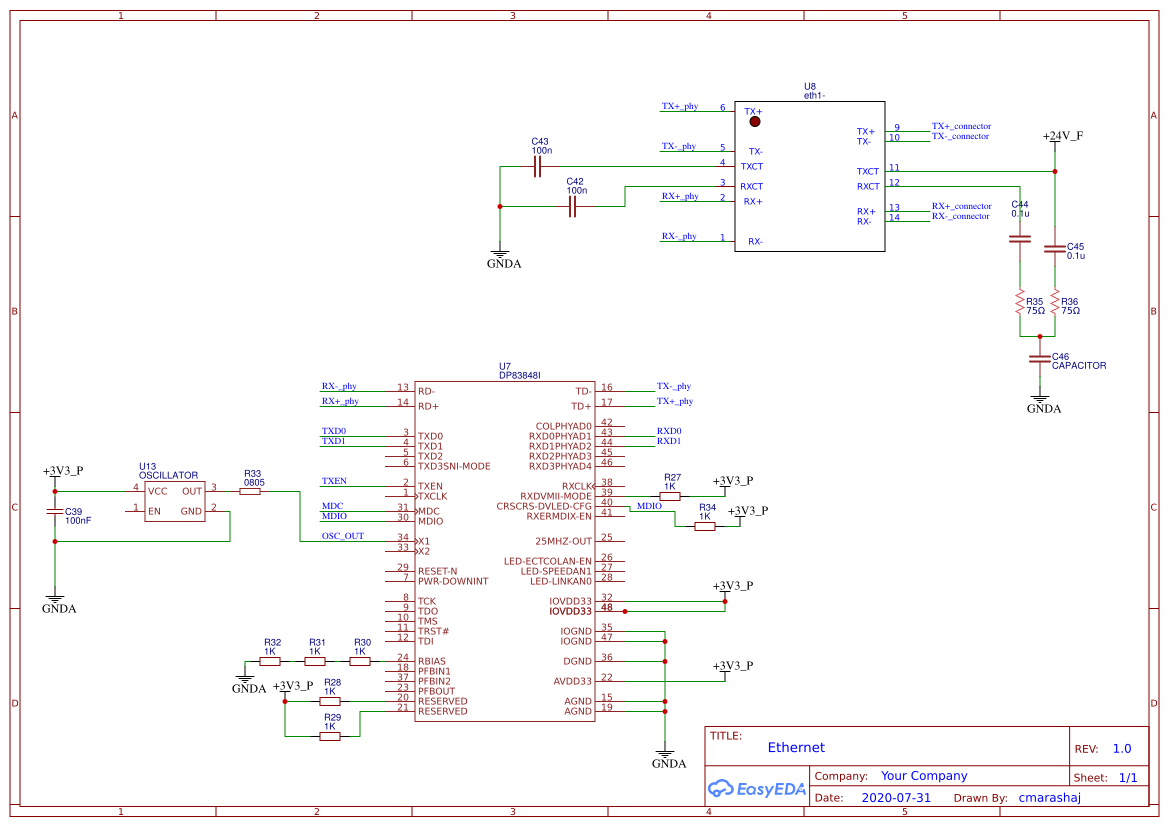Viewport: 1169px width, 827px height.
Task: Click the GNDA ground symbol below C43
Action: coord(503,255)
